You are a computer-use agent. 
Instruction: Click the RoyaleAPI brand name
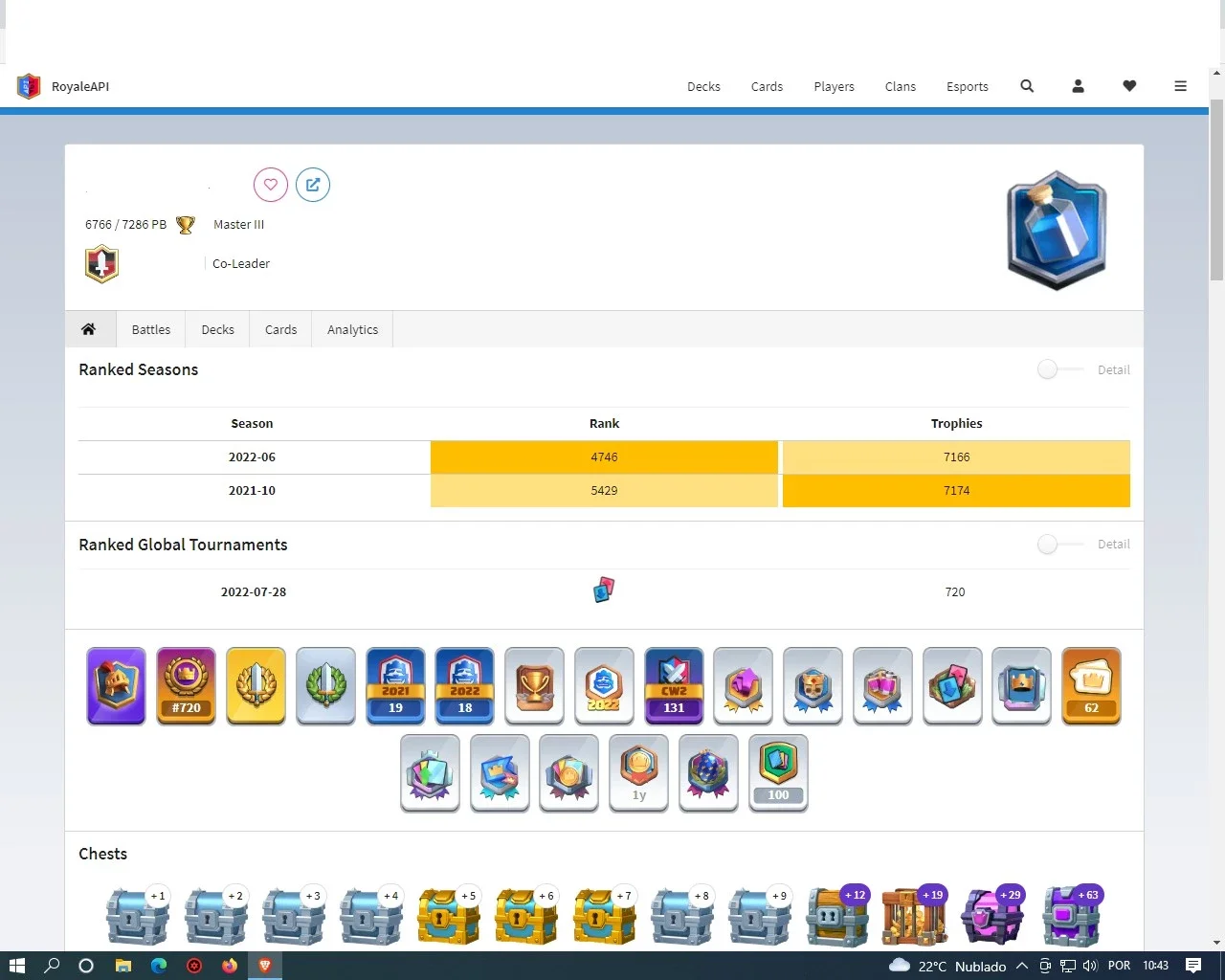[x=80, y=86]
